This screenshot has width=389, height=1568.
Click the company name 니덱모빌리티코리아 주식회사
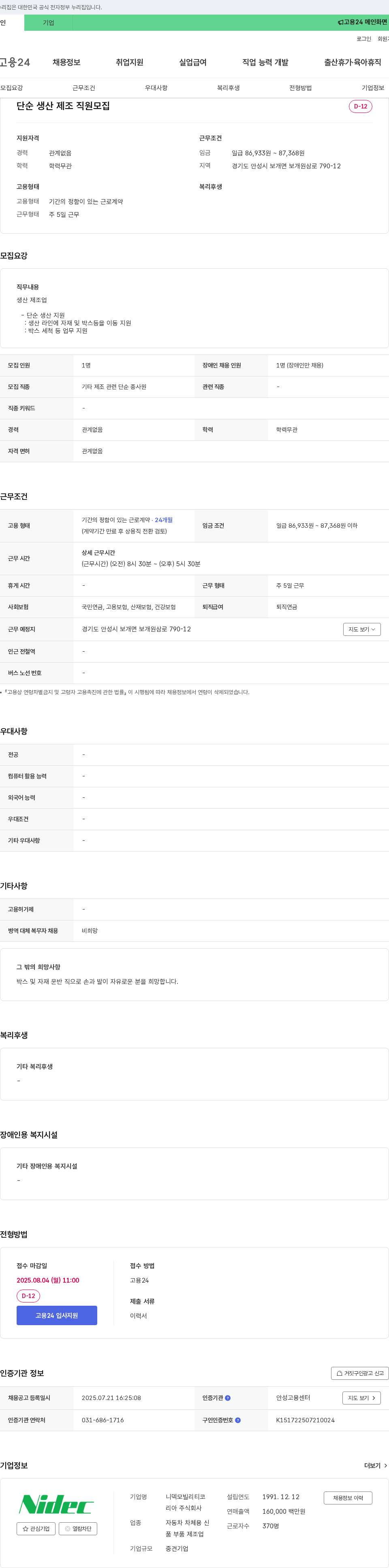click(185, 1502)
